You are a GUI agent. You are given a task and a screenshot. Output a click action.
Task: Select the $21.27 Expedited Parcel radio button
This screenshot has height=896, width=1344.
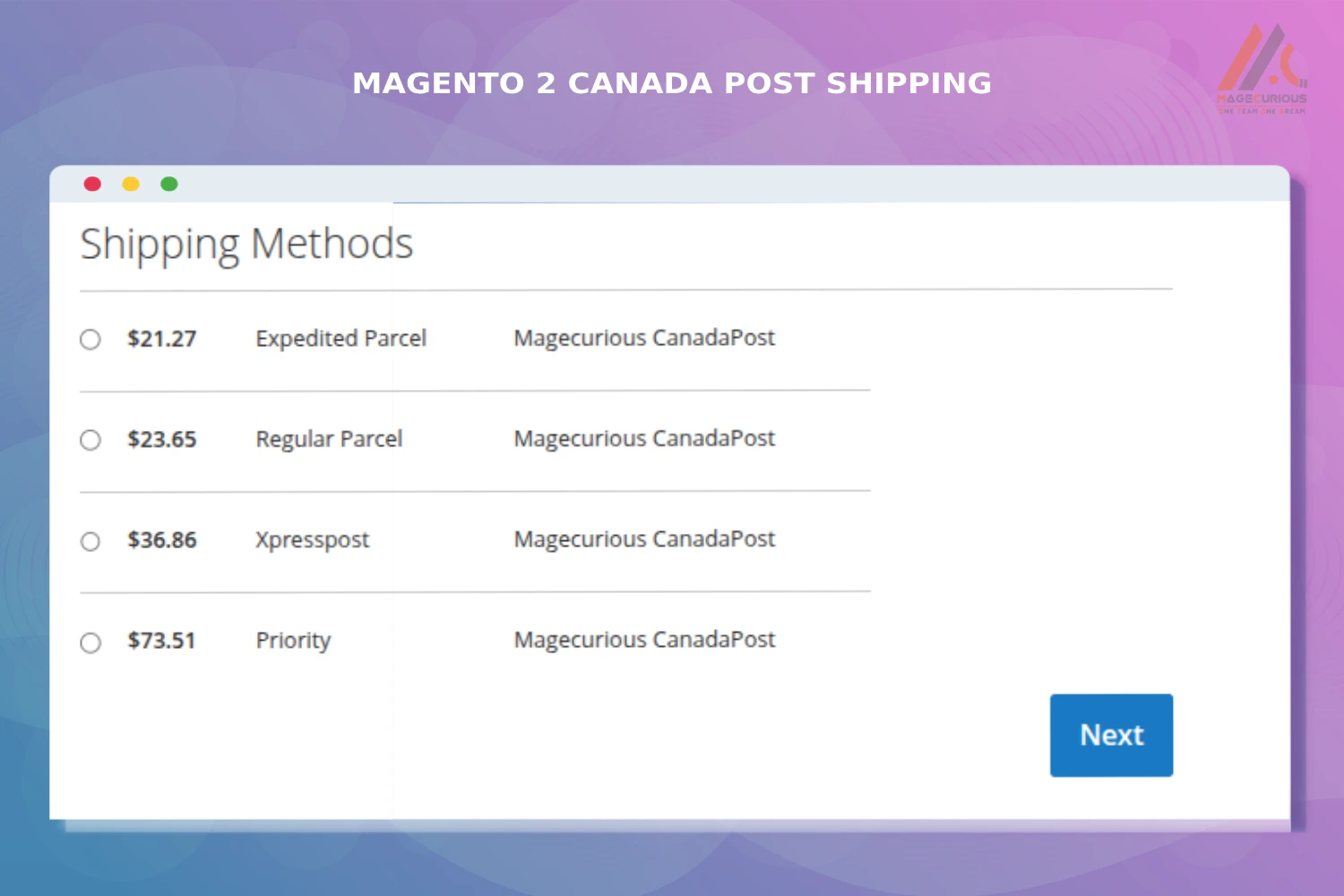click(x=90, y=340)
